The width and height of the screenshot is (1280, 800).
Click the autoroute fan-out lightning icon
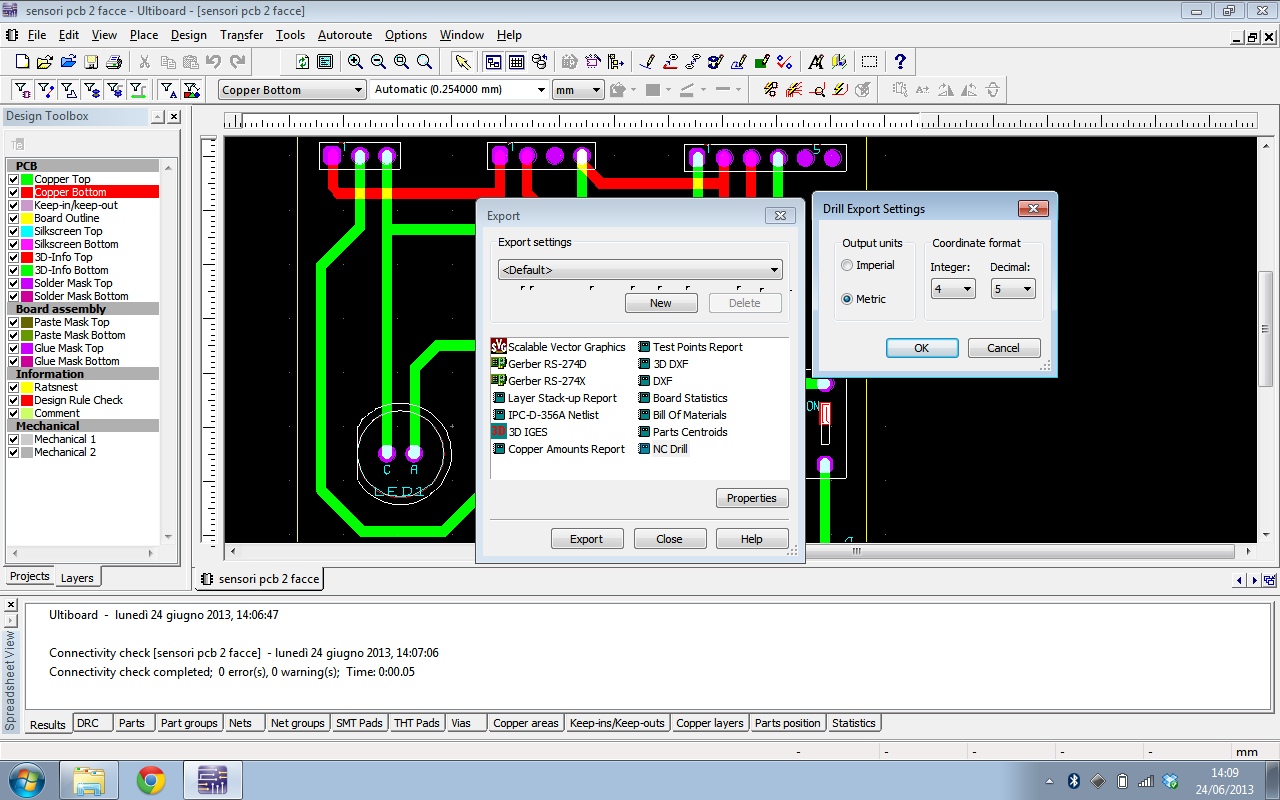click(x=794, y=89)
